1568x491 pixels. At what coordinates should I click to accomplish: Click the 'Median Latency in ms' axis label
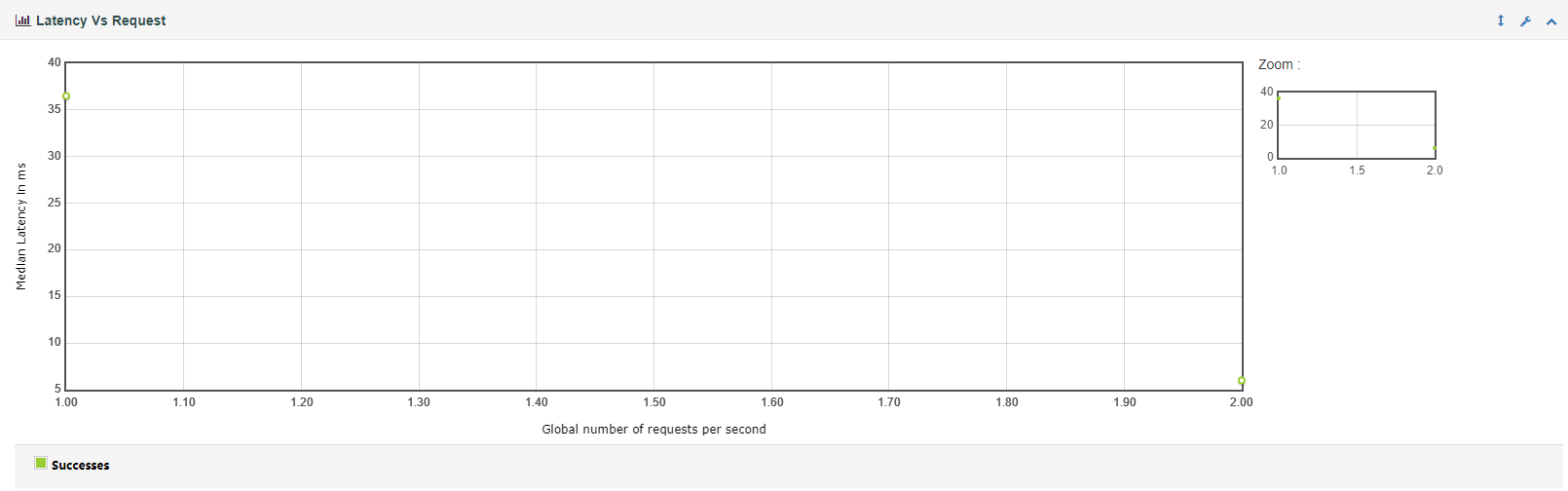click(21, 227)
